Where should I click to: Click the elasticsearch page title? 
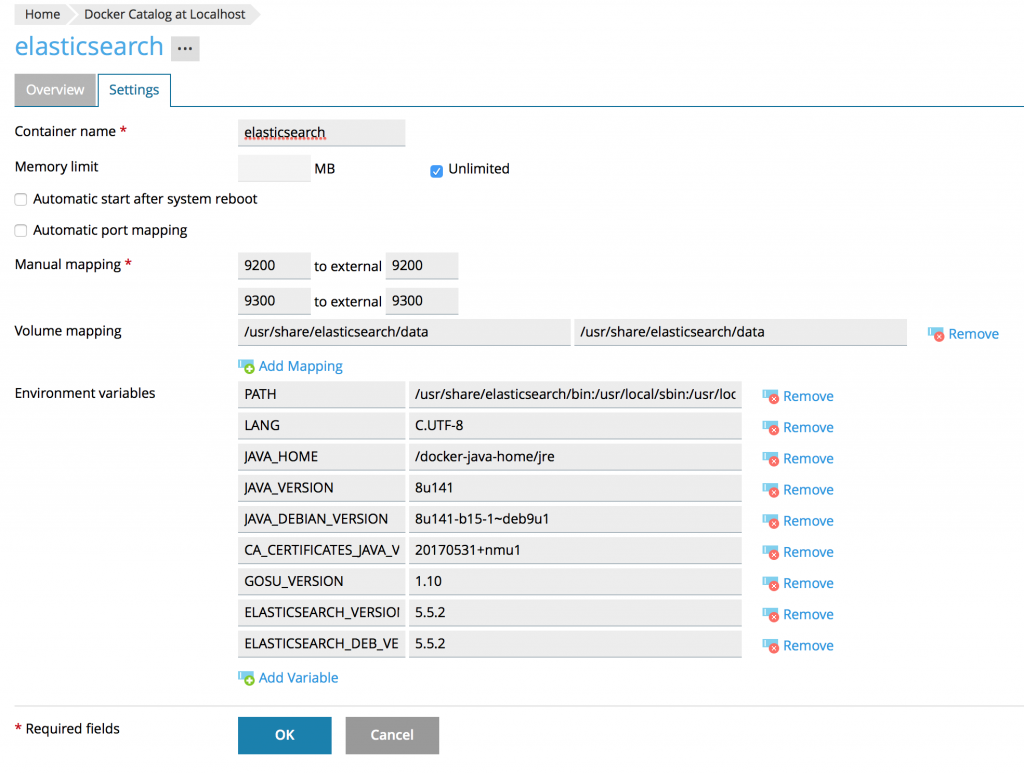pos(89,46)
